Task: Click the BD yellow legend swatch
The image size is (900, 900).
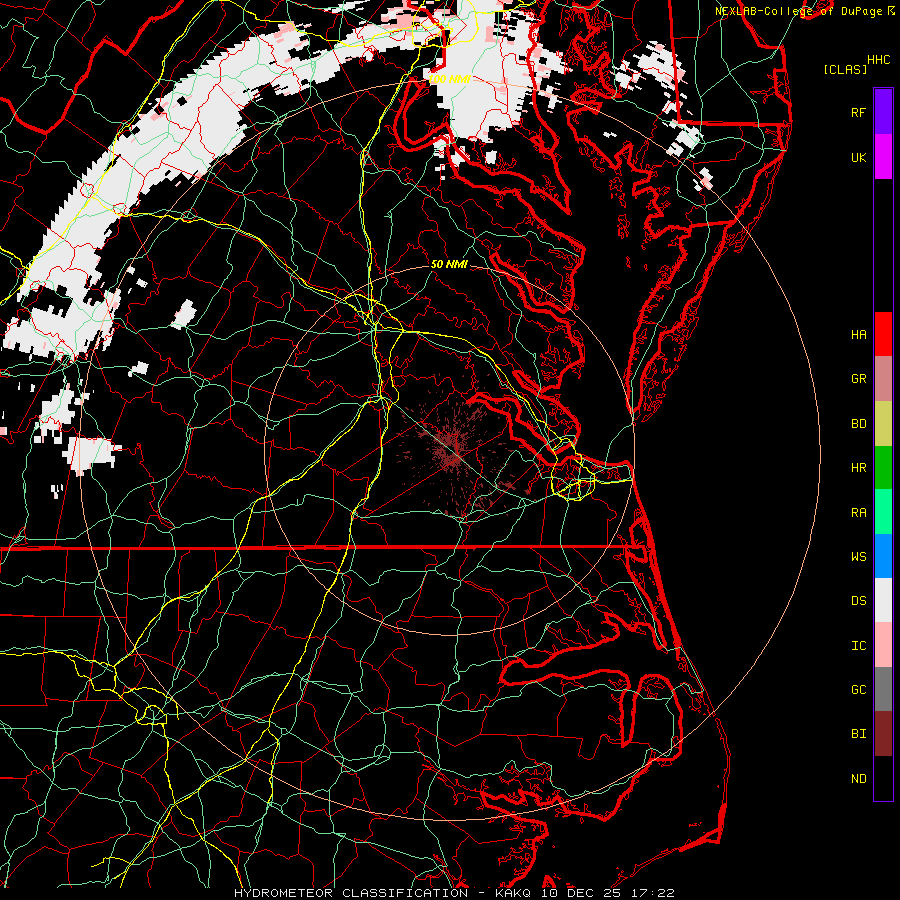Action: pyautogui.click(x=883, y=423)
